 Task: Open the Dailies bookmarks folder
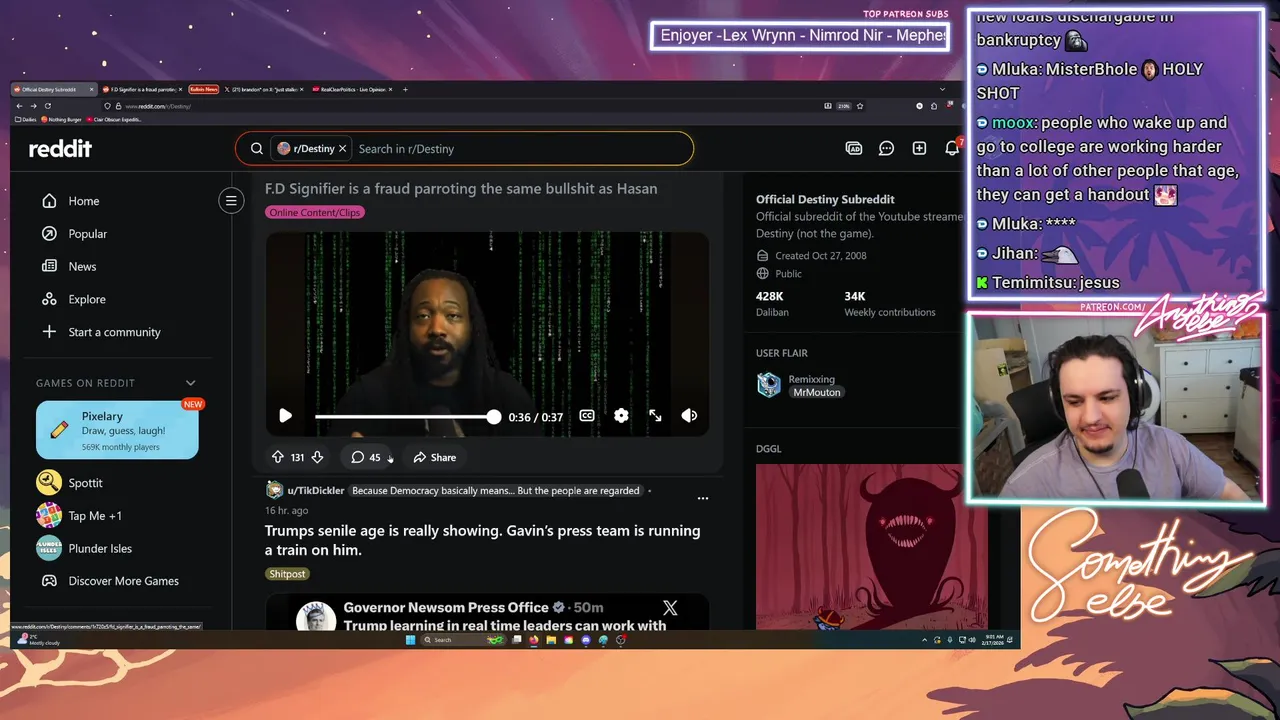point(26,119)
